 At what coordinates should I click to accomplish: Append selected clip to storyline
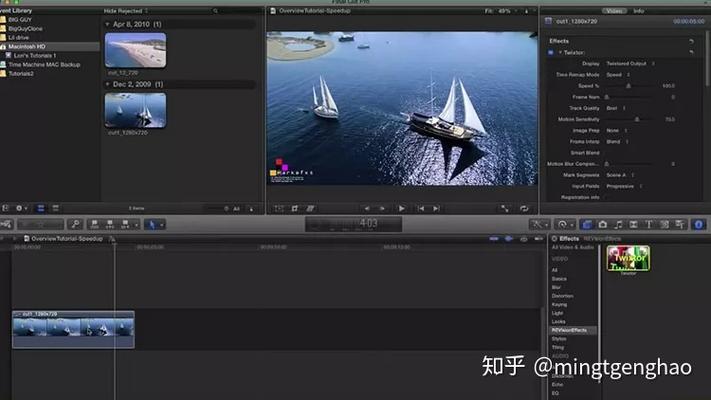click(125, 224)
